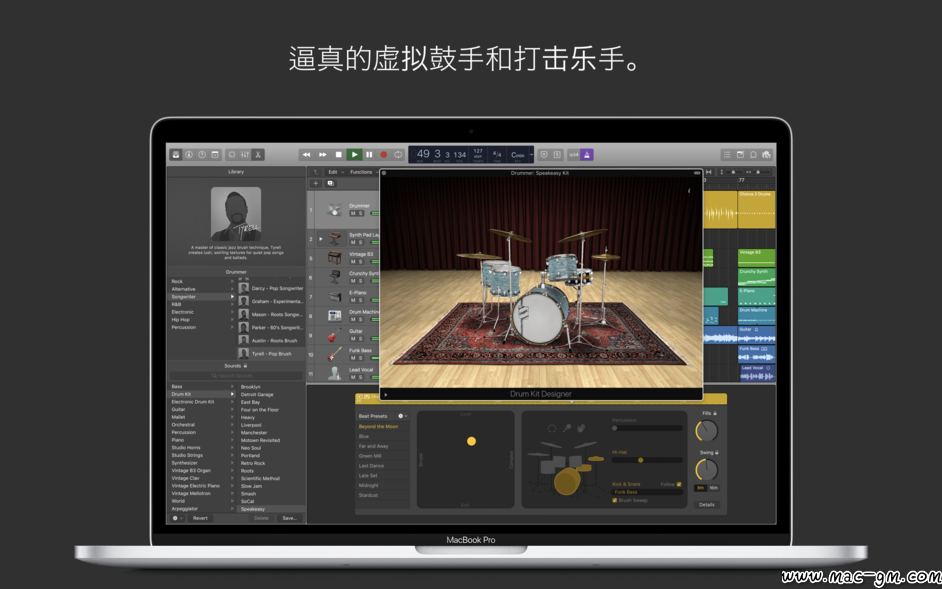Toggle the purple metronome button
This screenshot has height=589, width=942.
(588, 154)
